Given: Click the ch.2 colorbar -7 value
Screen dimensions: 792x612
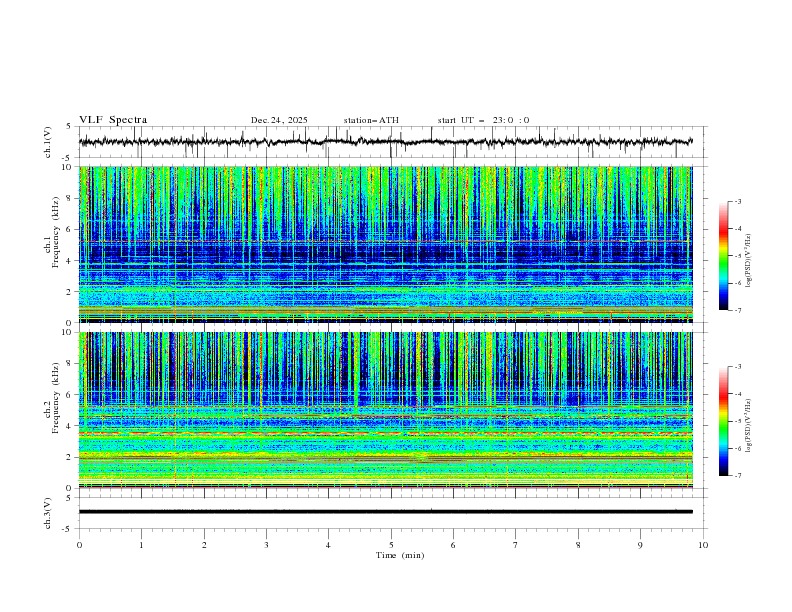Looking at the screenshot, I should [737, 476].
